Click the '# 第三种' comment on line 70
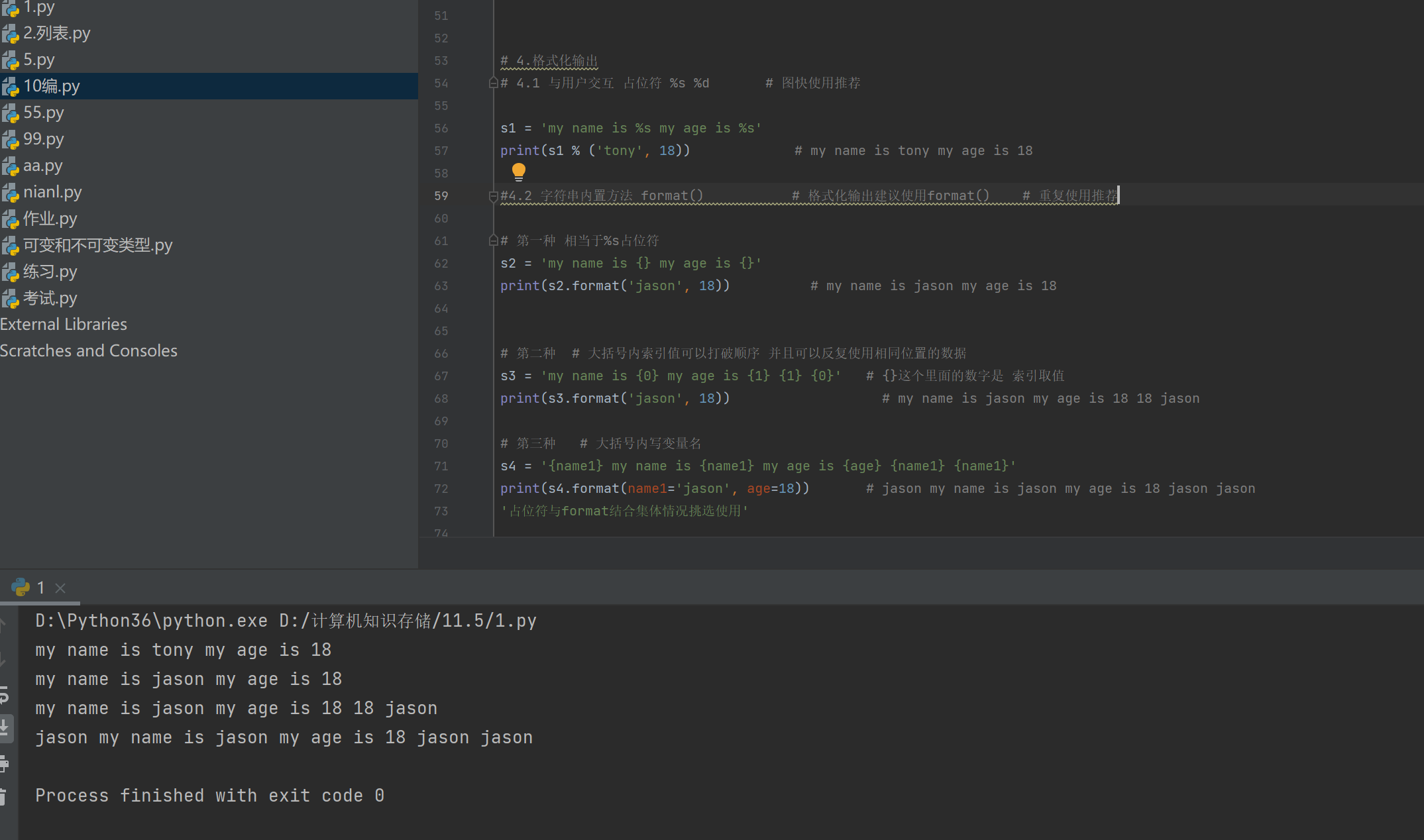Image resolution: width=1424 pixels, height=840 pixels. 528,444
